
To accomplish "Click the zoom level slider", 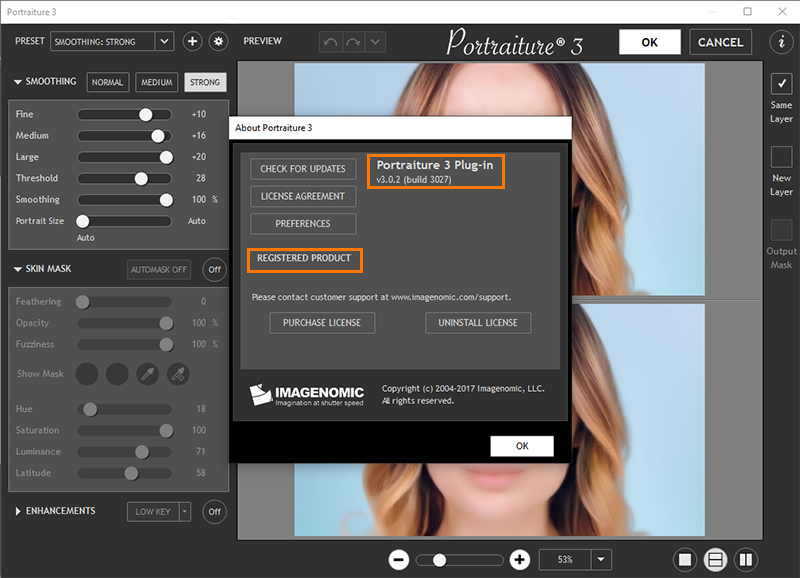I will coord(460,560).
